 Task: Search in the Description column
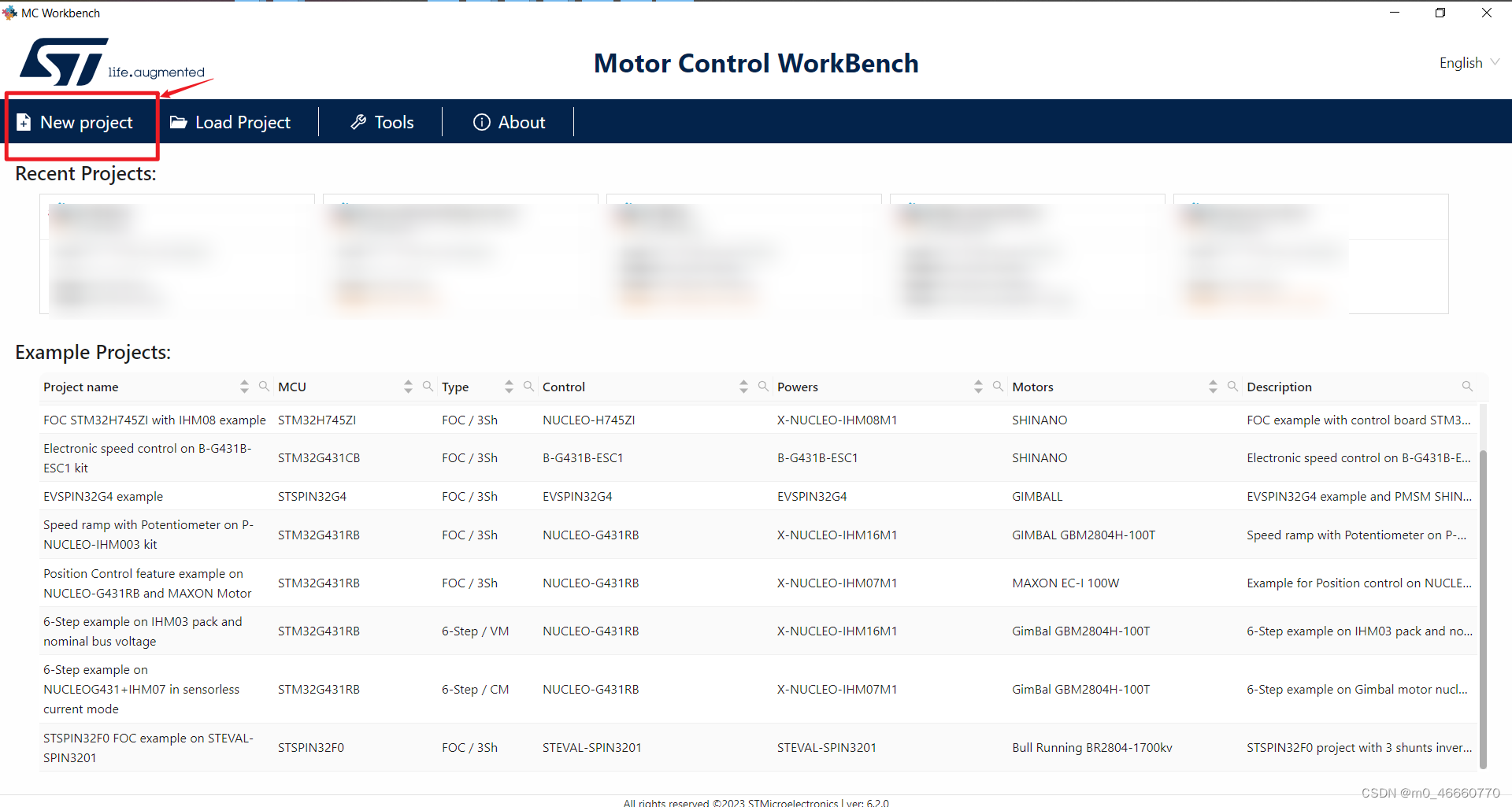tap(1467, 387)
